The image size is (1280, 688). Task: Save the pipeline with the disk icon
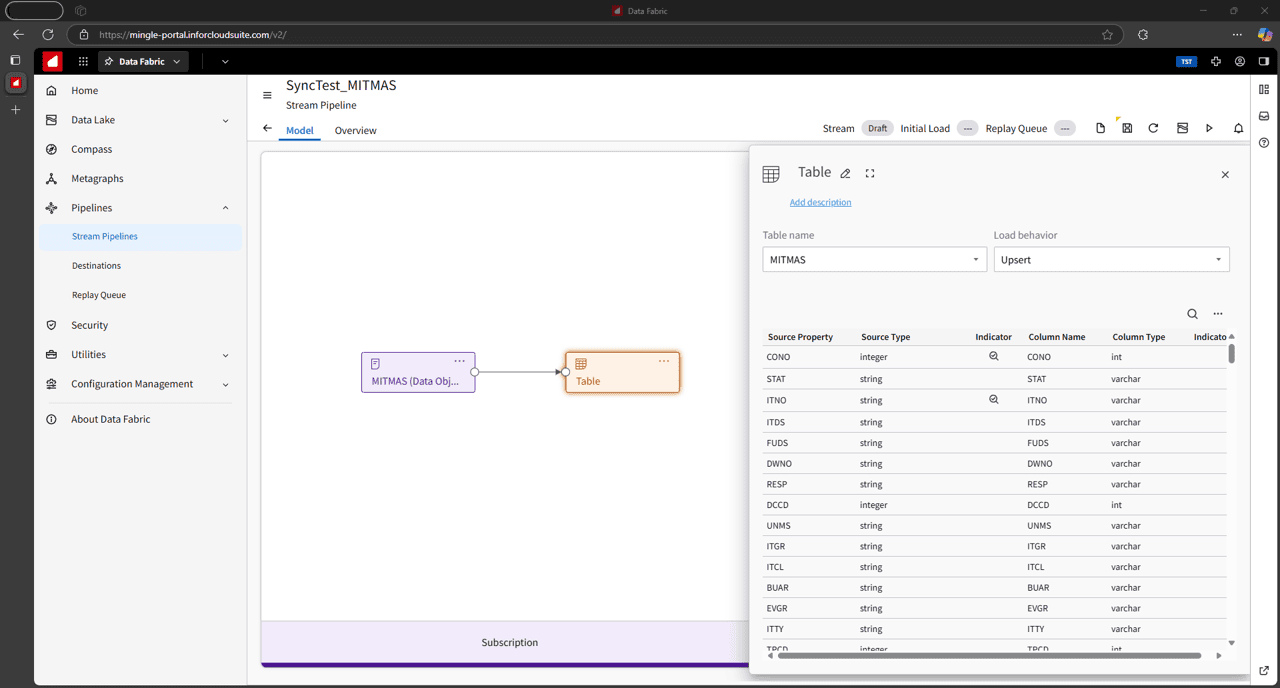point(1127,128)
